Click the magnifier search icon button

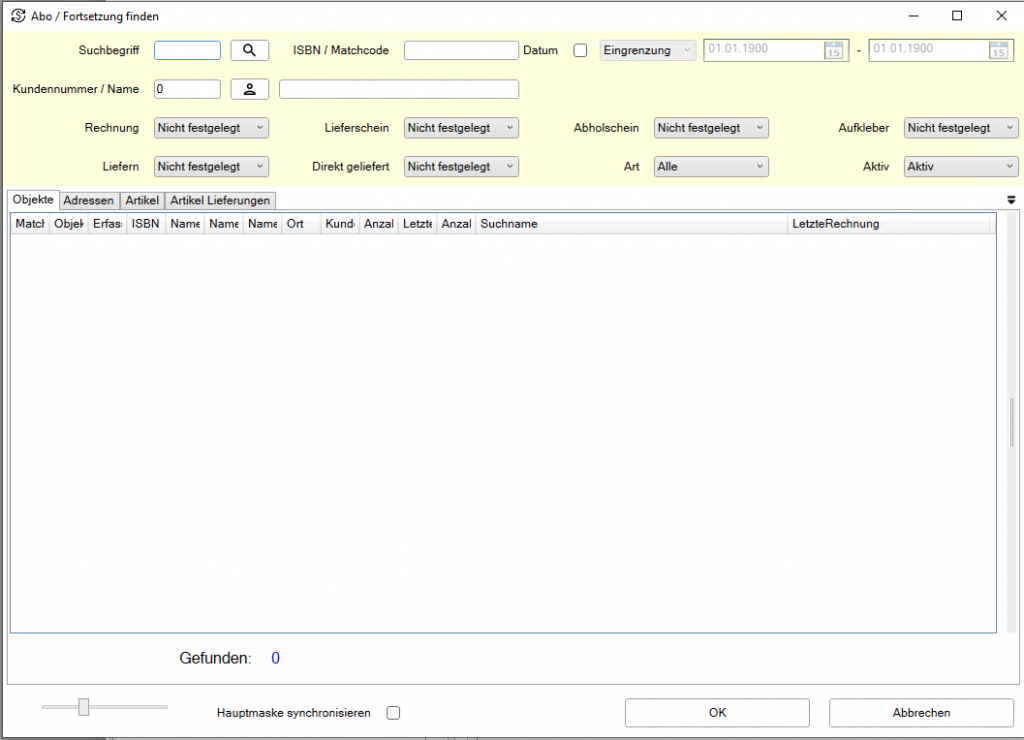[250, 50]
